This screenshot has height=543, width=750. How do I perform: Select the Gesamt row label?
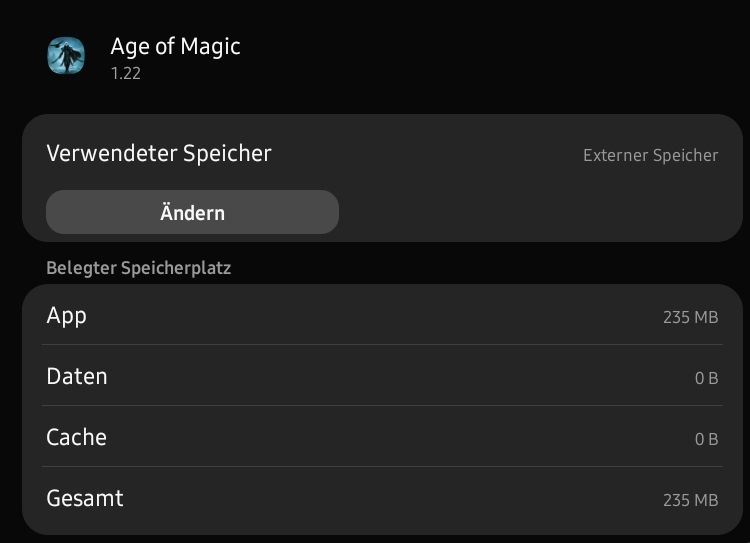point(85,498)
